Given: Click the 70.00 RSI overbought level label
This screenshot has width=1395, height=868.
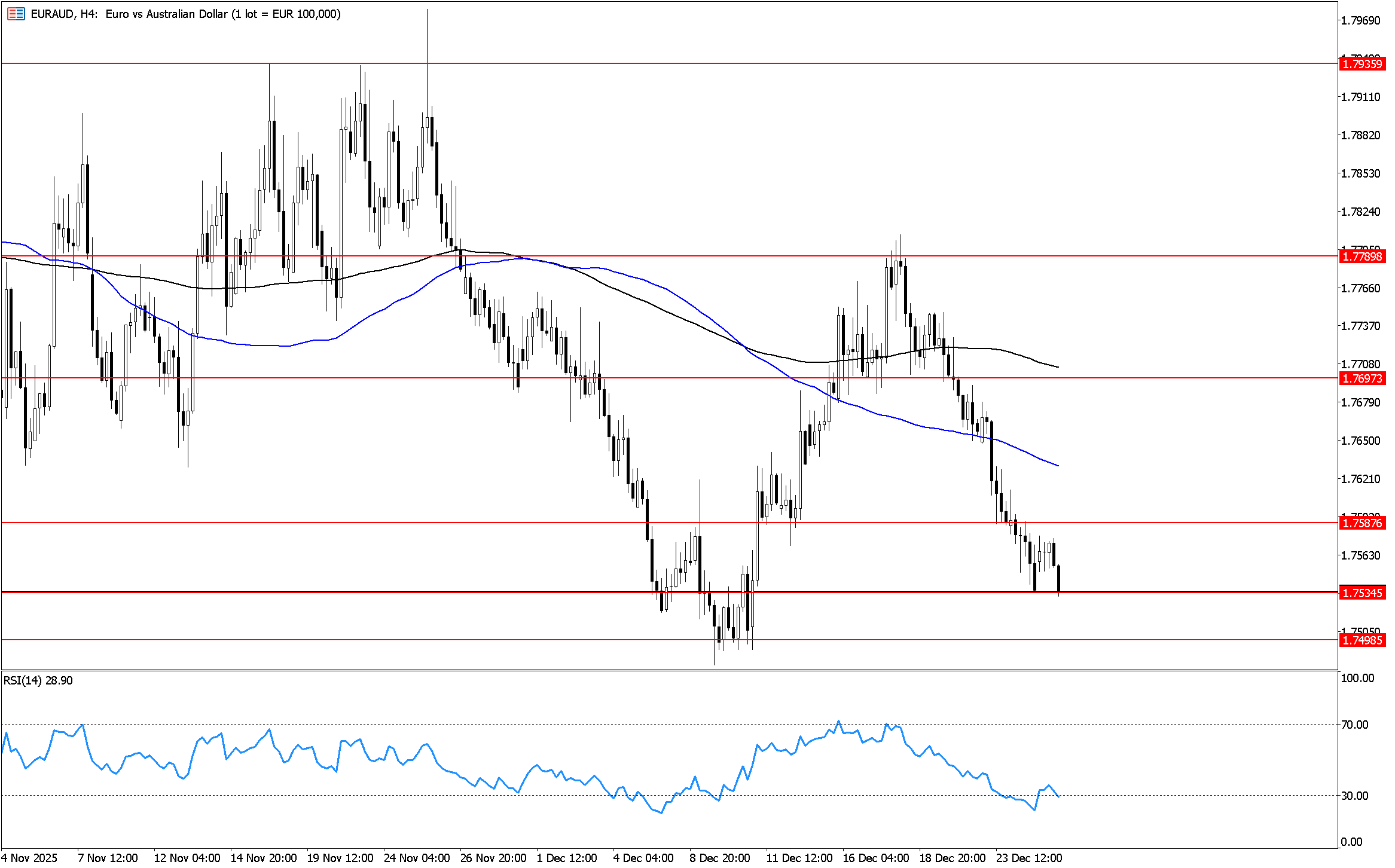Looking at the screenshot, I should (x=1354, y=725).
